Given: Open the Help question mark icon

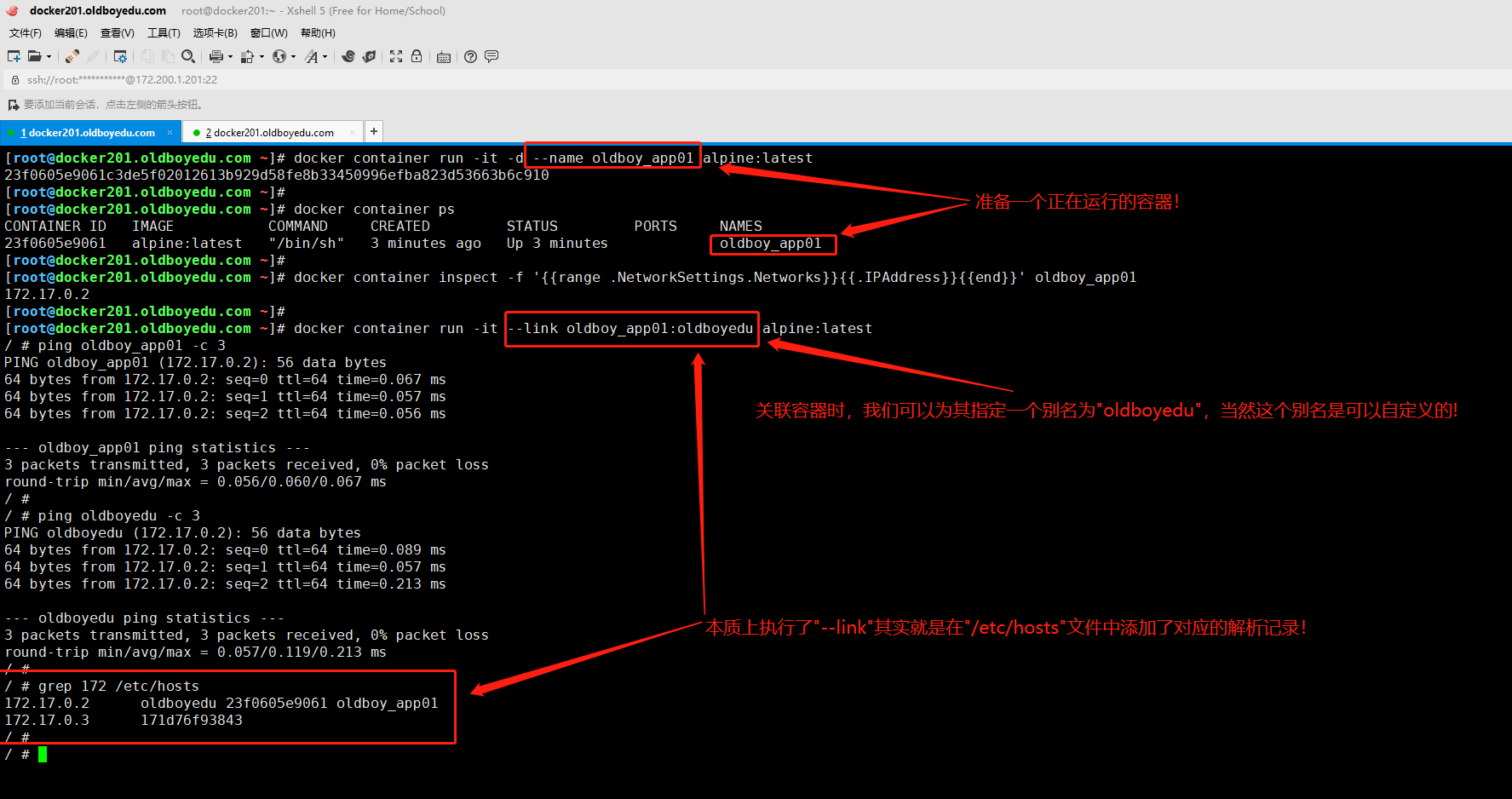Looking at the screenshot, I should point(470,56).
